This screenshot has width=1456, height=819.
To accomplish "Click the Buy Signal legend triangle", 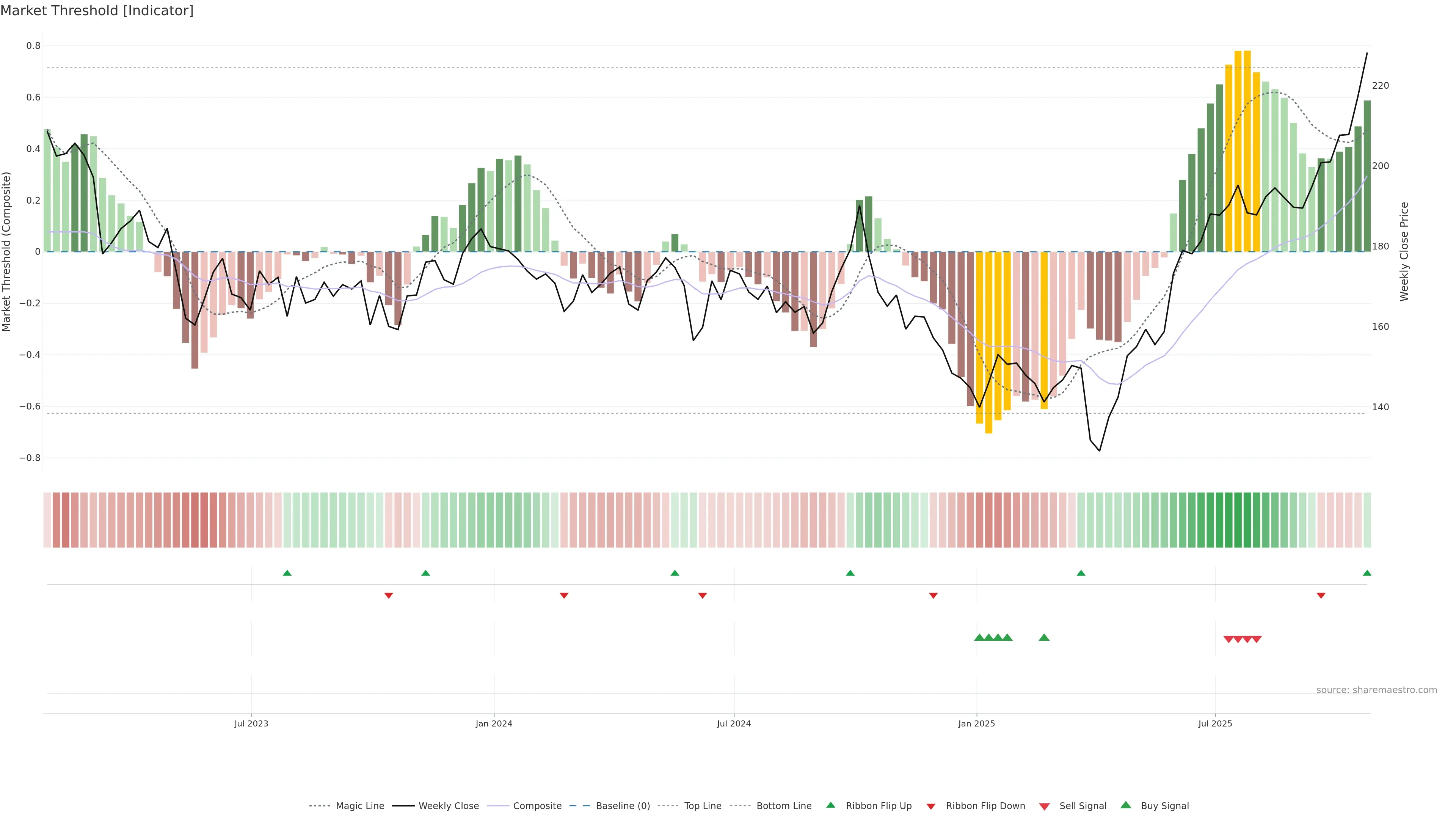I will 1126,805.
